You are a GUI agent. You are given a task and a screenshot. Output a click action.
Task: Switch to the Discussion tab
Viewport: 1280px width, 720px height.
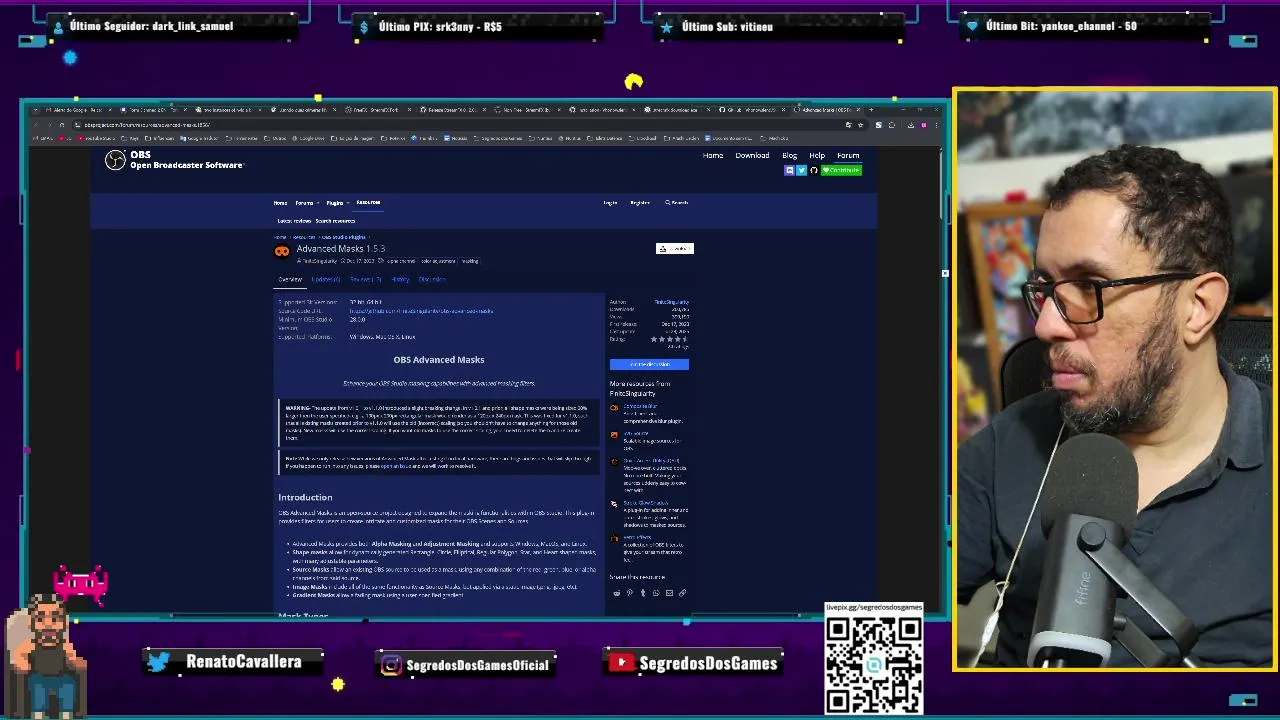coord(432,279)
